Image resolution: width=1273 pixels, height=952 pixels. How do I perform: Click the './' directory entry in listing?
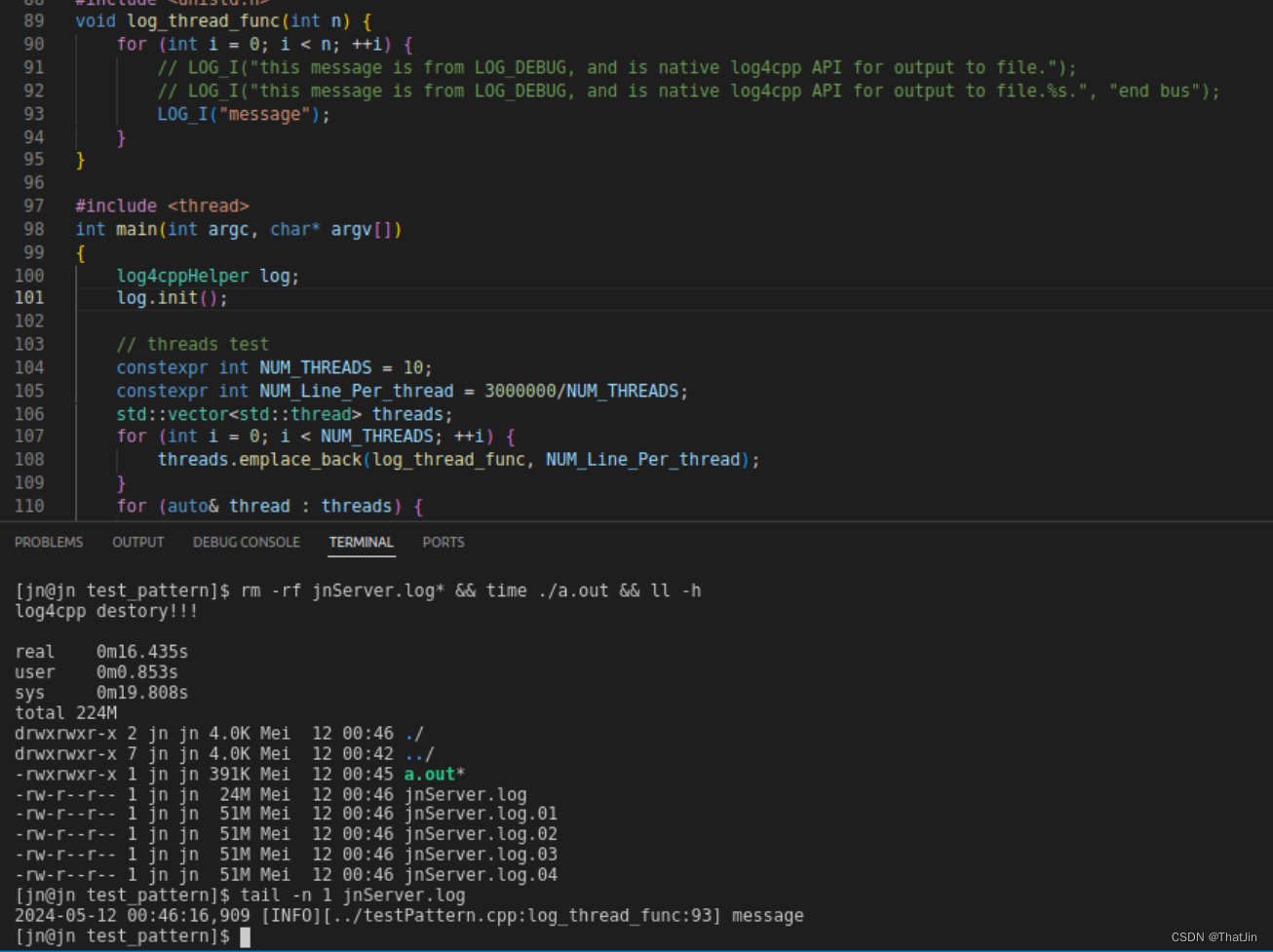point(414,734)
